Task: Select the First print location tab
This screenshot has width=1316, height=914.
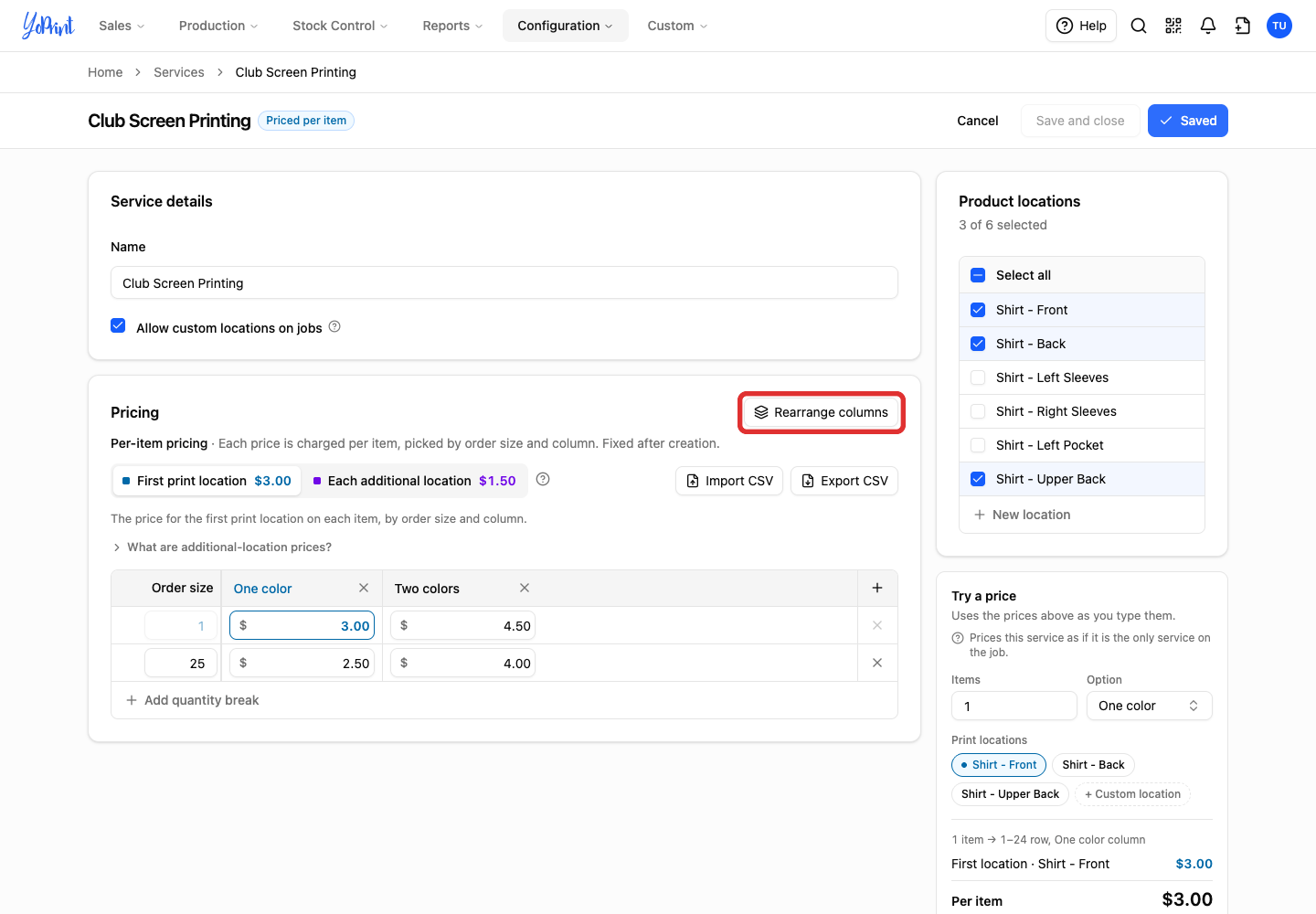Action: 207,481
